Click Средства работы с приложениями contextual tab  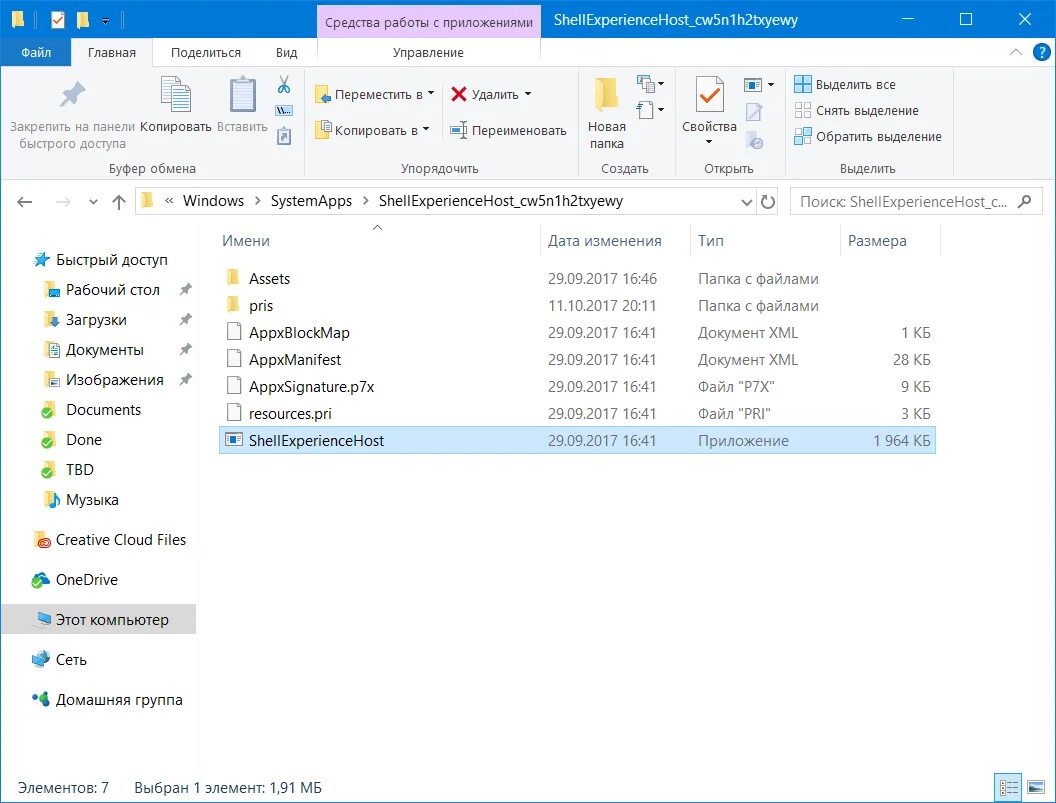coord(428,22)
